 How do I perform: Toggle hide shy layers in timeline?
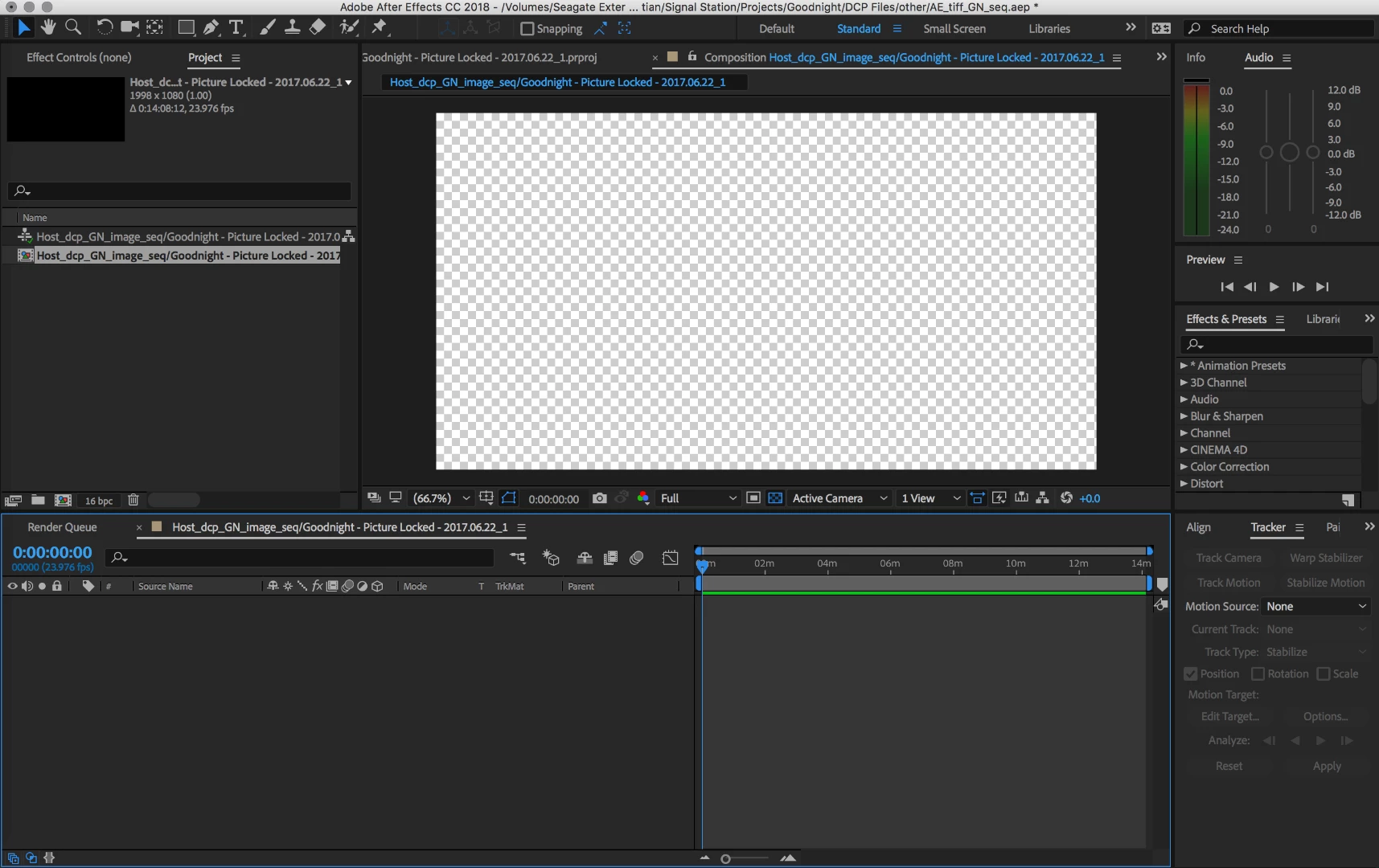tap(585, 558)
